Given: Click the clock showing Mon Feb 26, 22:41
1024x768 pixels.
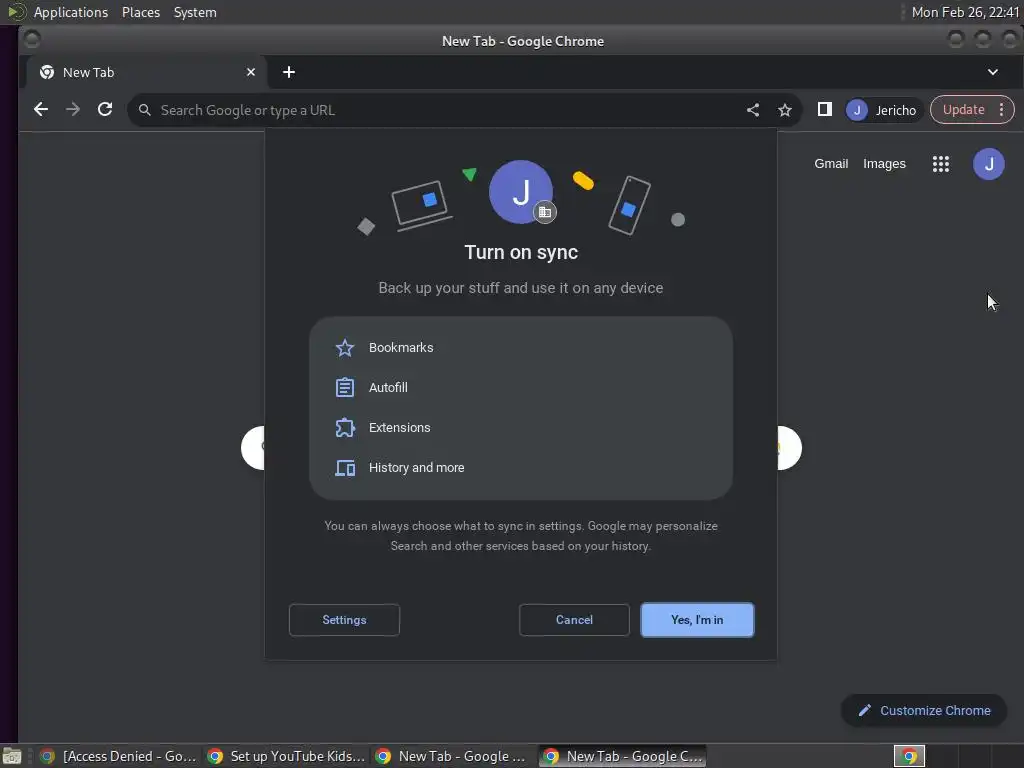Looking at the screenshot, I should click(x=965, y=12).
